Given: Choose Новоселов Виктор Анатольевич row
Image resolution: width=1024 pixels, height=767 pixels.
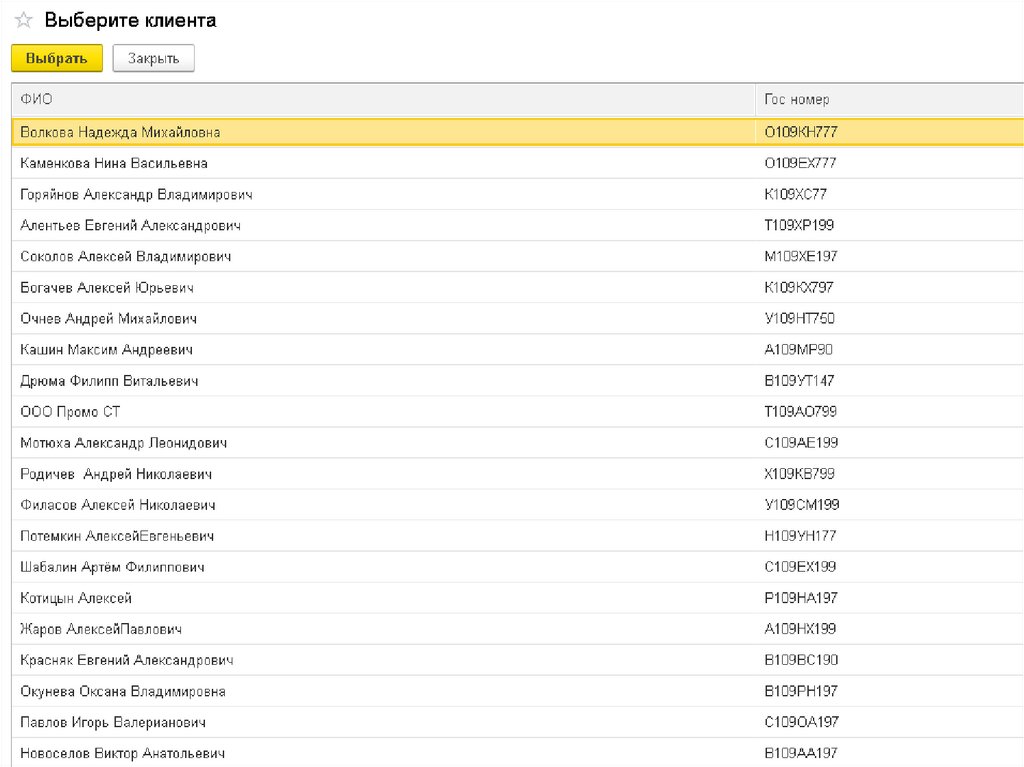Looking at the screenshot, I should pos(123,753).
